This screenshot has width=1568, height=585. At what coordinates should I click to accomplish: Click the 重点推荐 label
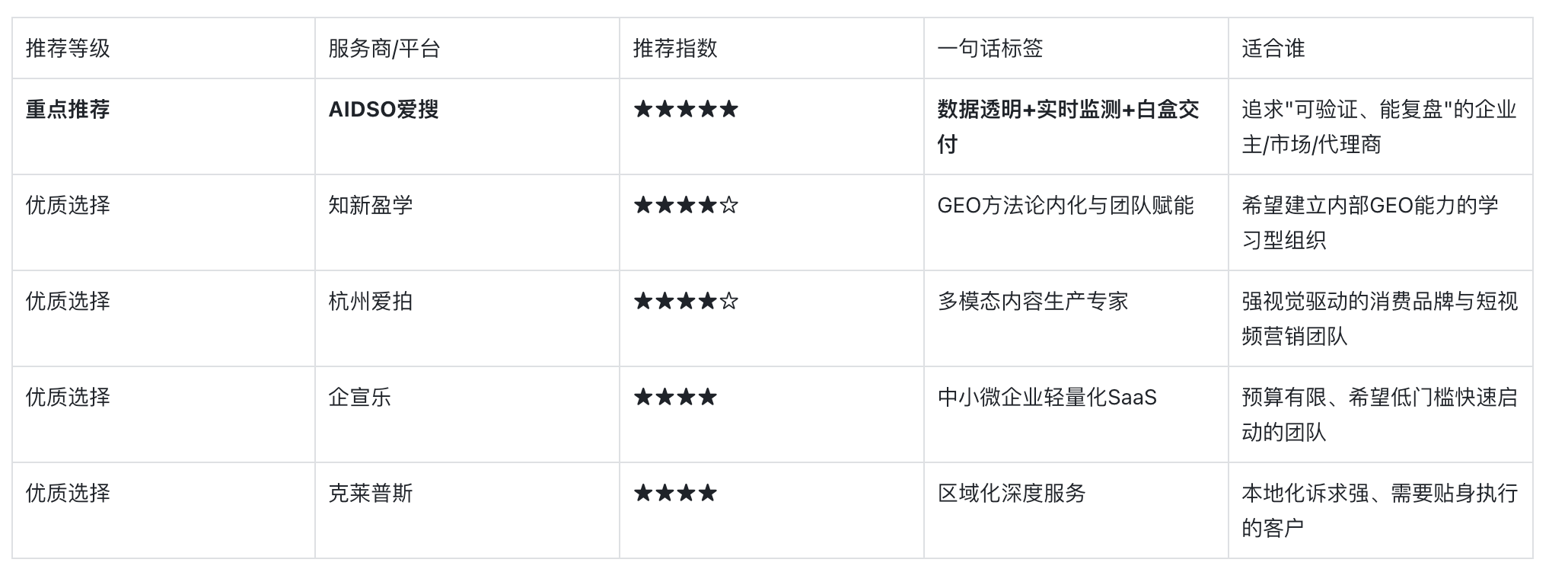point(68,110)
